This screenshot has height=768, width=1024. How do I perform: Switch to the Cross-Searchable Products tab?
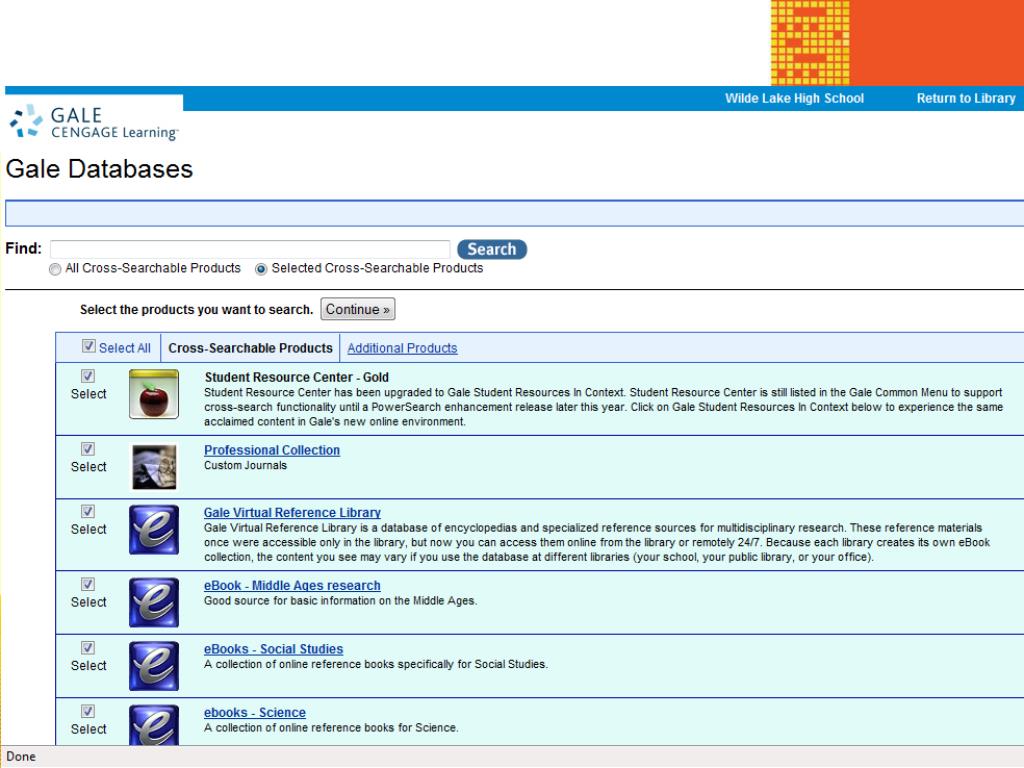(250, 348)
